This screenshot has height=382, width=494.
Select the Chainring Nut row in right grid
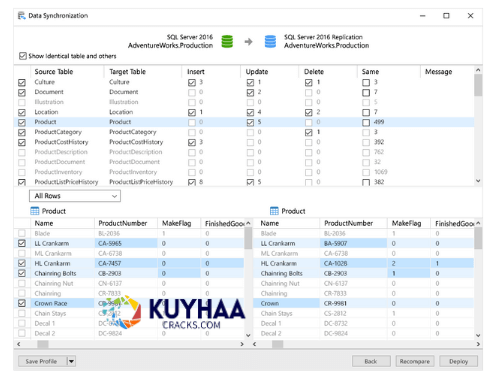[x=363, y=283]
